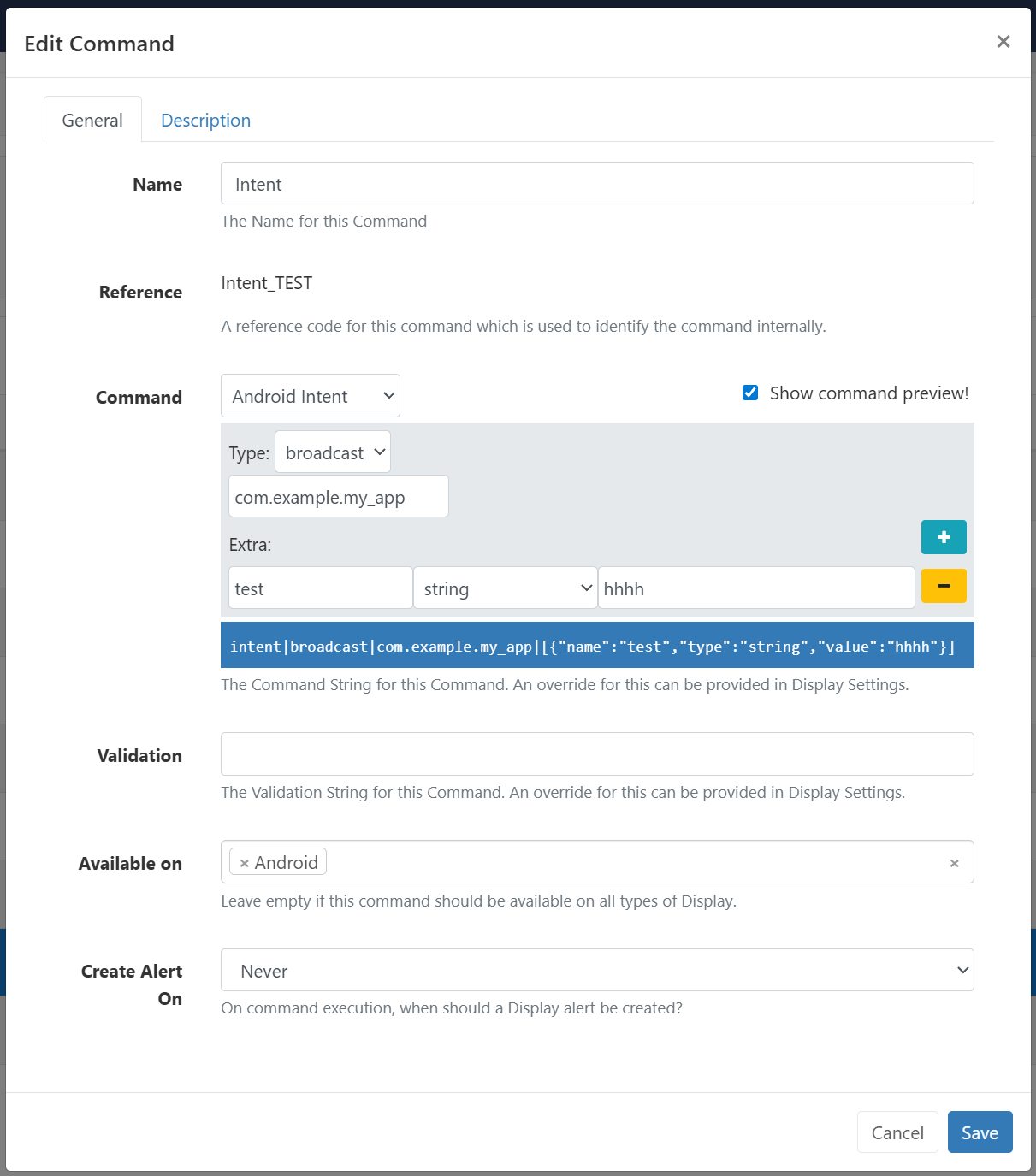Focus the empty Validation input field
Viewport: 1036px width, 1176px height.
click(597, 754)
